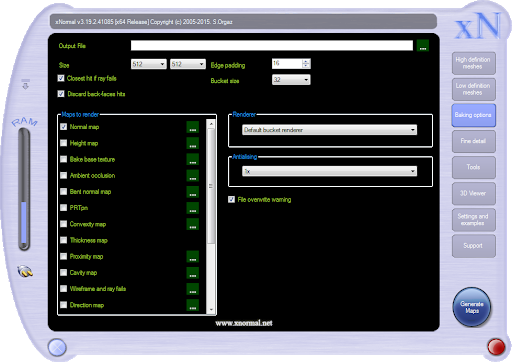Open Proximity map options button

[193, 256]
